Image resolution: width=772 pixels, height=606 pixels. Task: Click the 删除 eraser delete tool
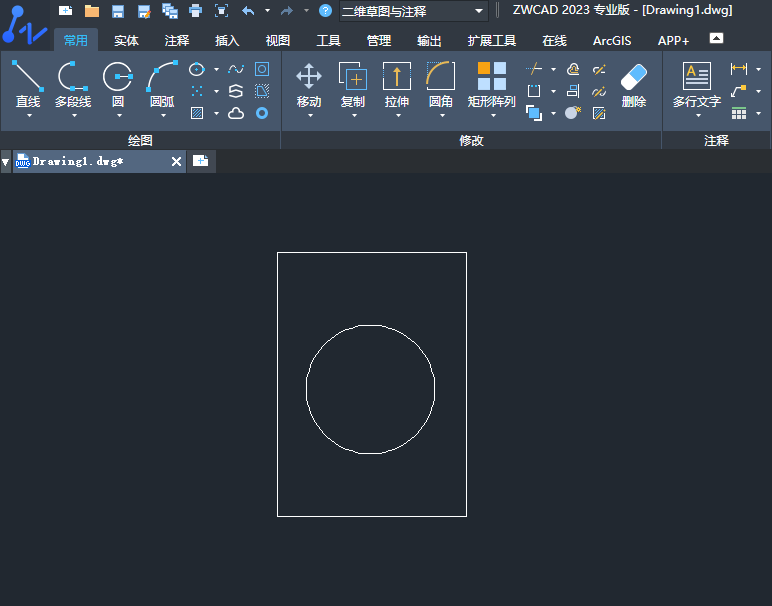pos(634,85)
